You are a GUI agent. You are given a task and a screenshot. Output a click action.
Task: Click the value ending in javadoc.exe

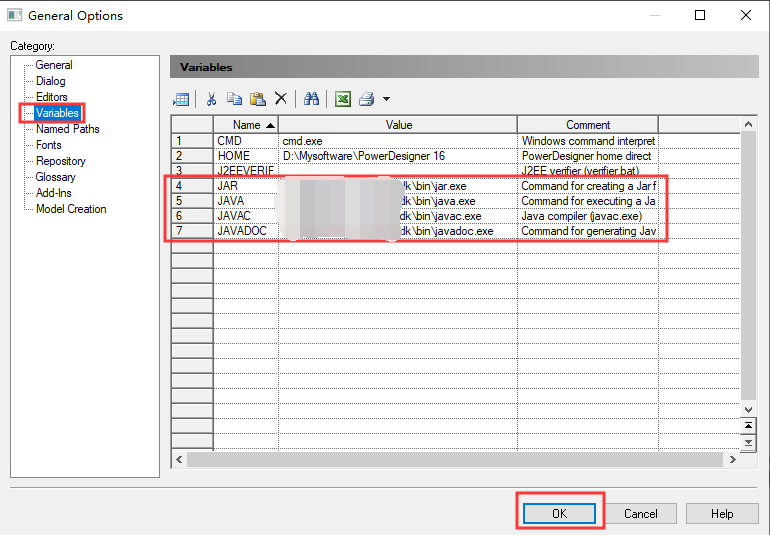coord(398,231)
